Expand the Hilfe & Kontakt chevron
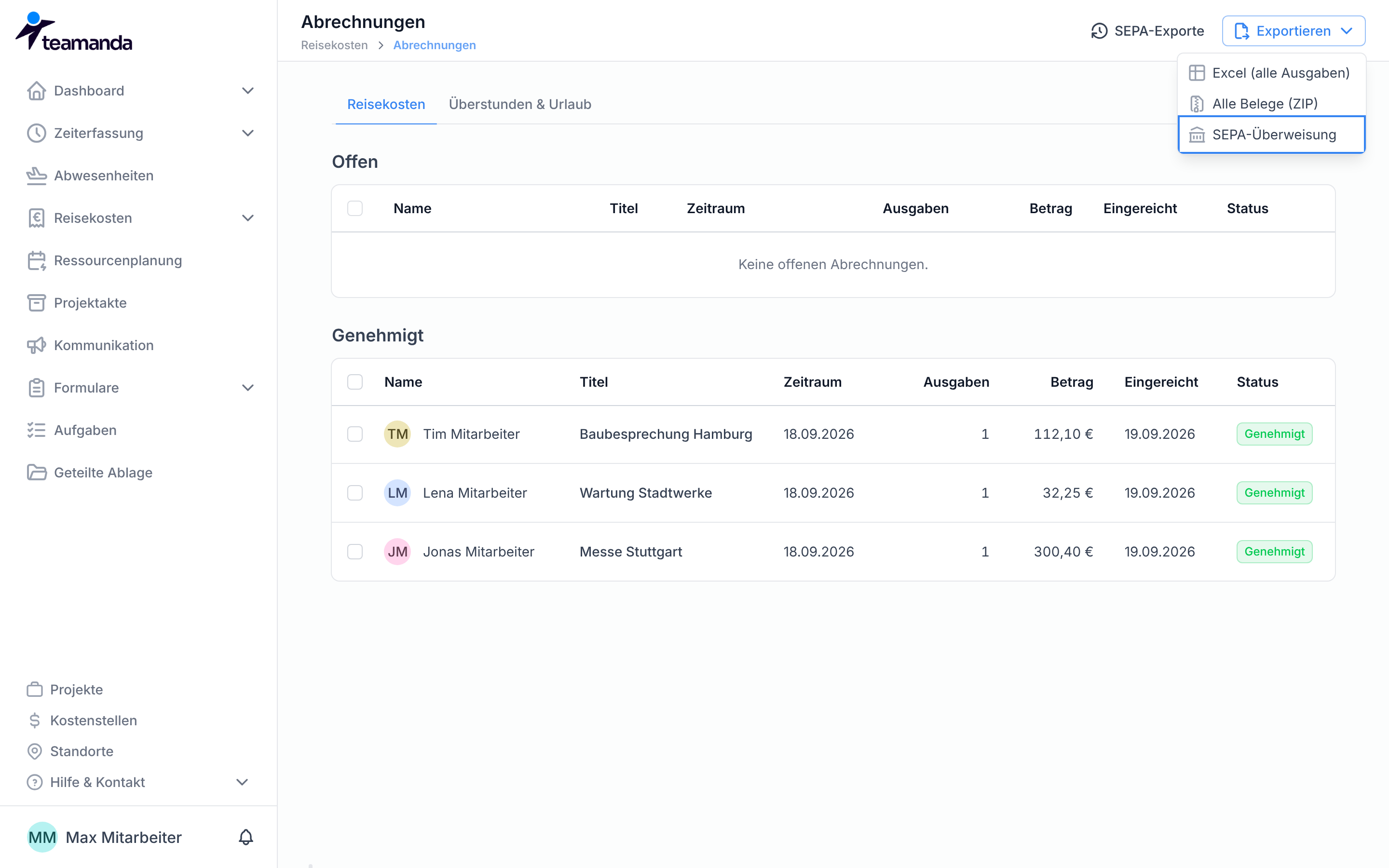Image resolution: width=1389 pixels, height=868 pixels. [x=242, y=783]
